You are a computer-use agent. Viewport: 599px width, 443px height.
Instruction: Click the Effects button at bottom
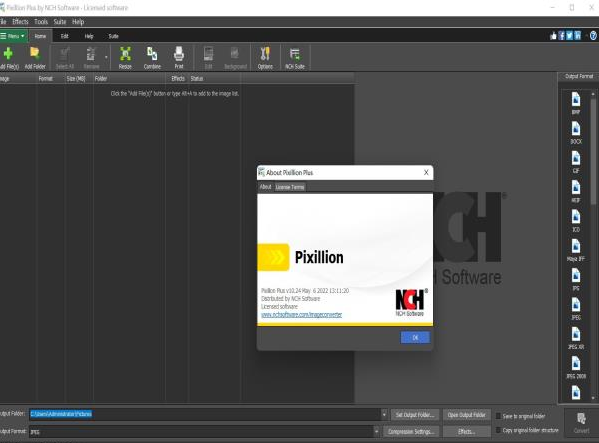(466, 432)
